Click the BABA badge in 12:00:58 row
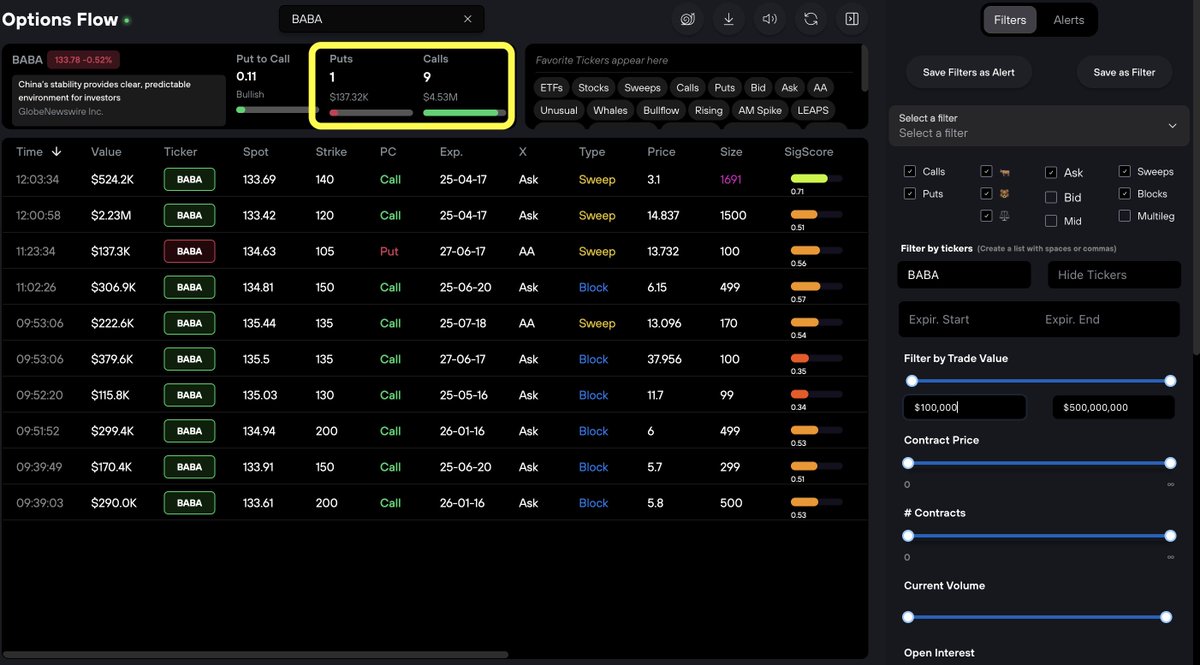The image size is (1200, 665). [x=189, y=216]
